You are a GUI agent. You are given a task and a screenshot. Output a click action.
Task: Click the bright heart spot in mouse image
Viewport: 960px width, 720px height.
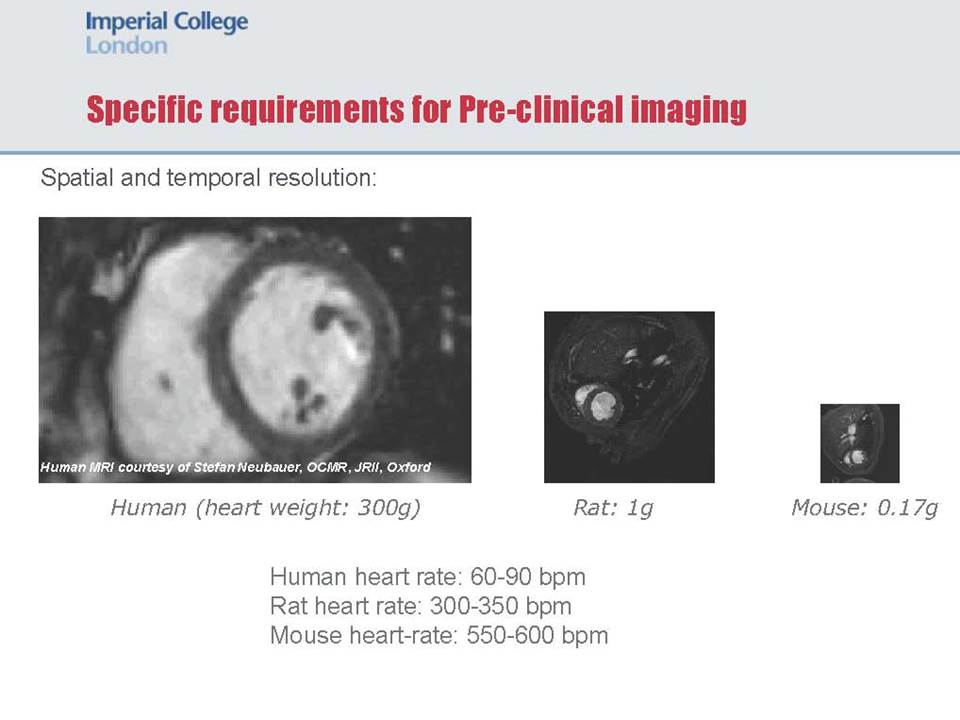point(853,456)
